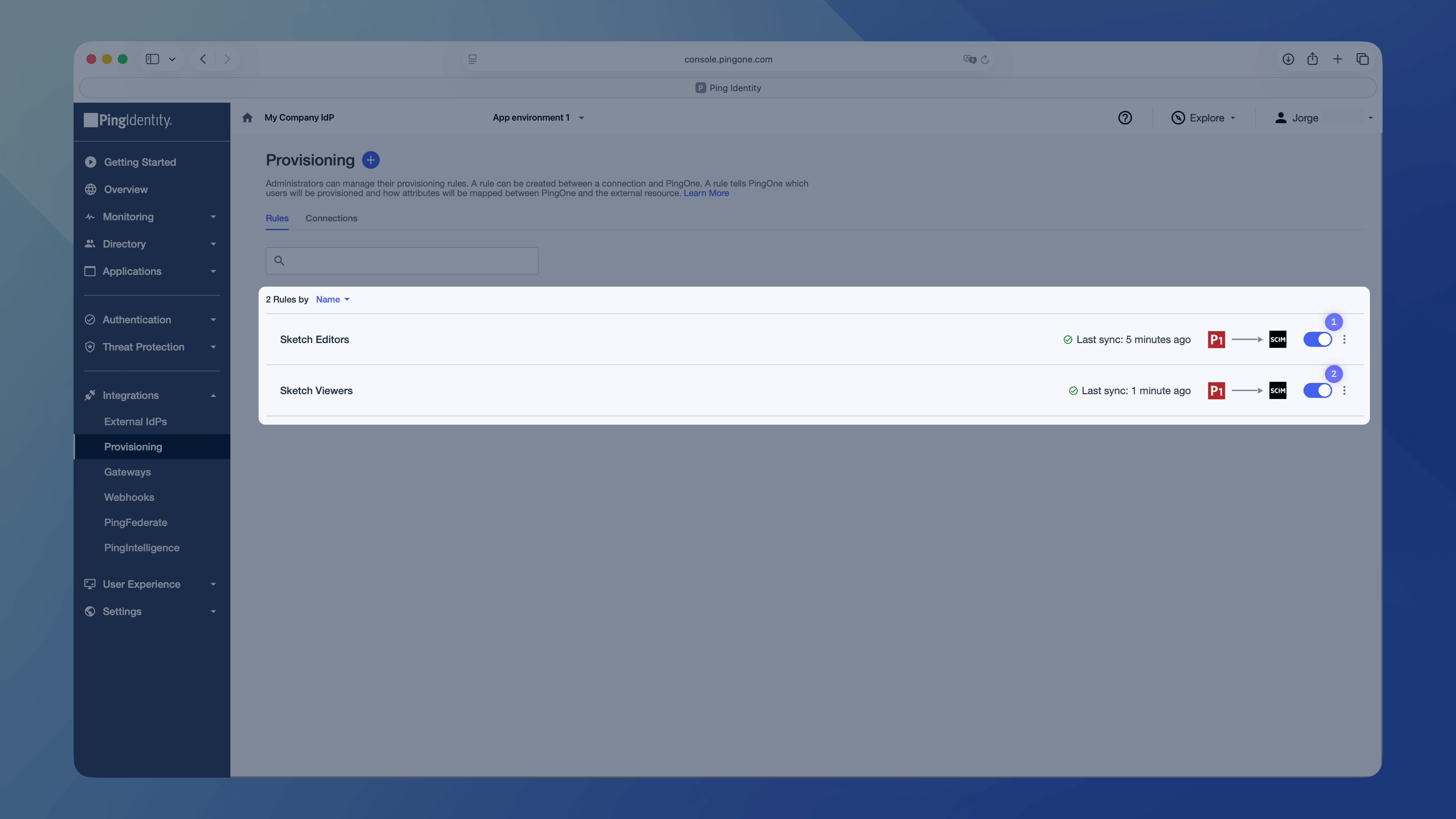This screenshot has width=1456, height=819.
Task: Open the Sketch Viewers rule
Action: pyautogui.click(x=316, y=391)
